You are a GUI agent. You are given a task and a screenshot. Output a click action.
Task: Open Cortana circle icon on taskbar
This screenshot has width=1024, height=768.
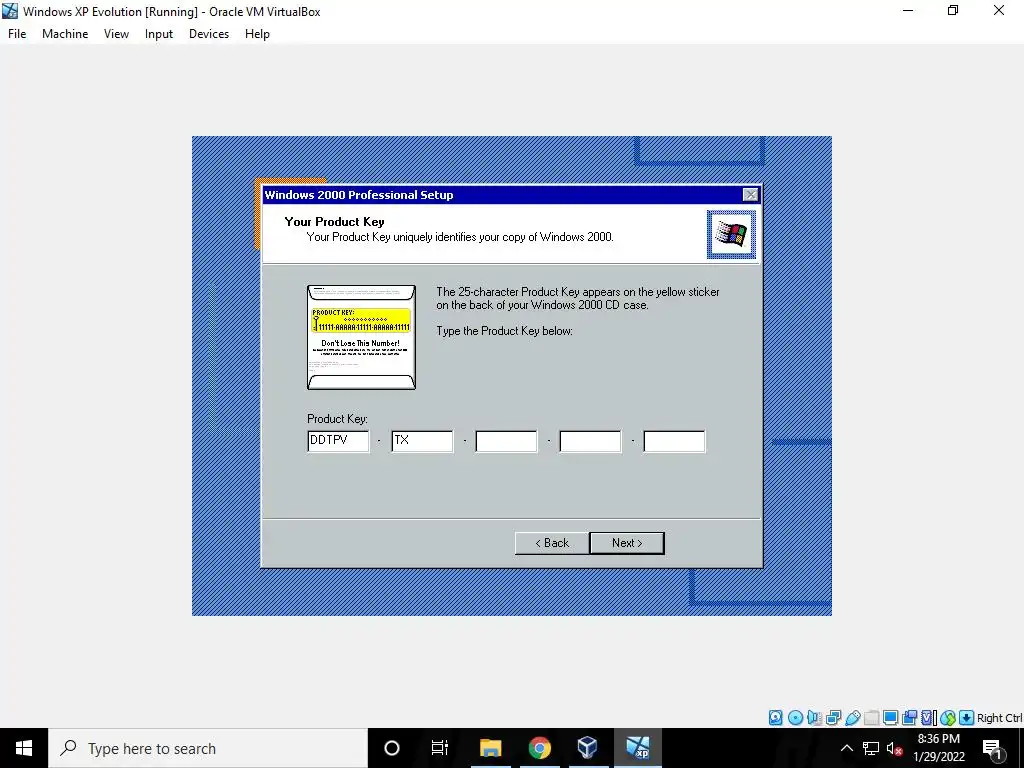tap(392, 748)
